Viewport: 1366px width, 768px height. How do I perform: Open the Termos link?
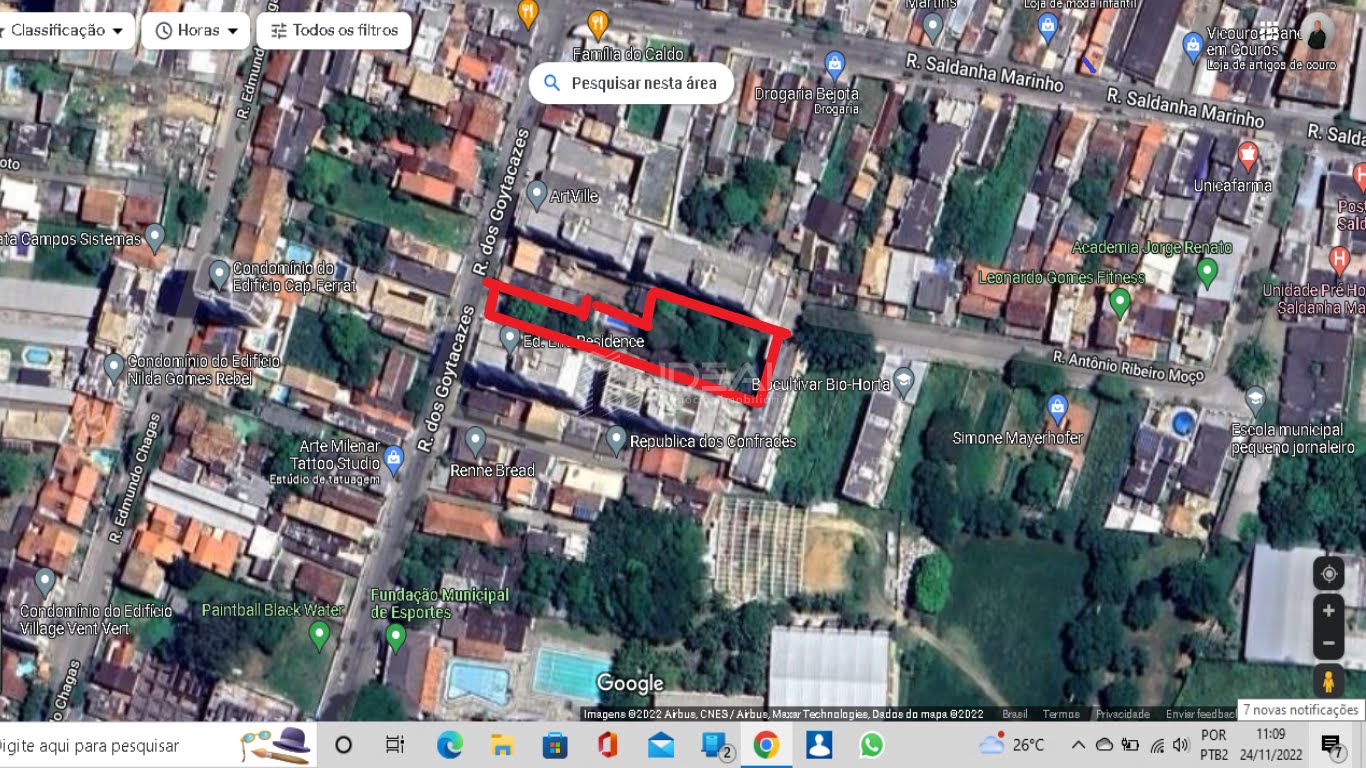(x=1061, y=714)
